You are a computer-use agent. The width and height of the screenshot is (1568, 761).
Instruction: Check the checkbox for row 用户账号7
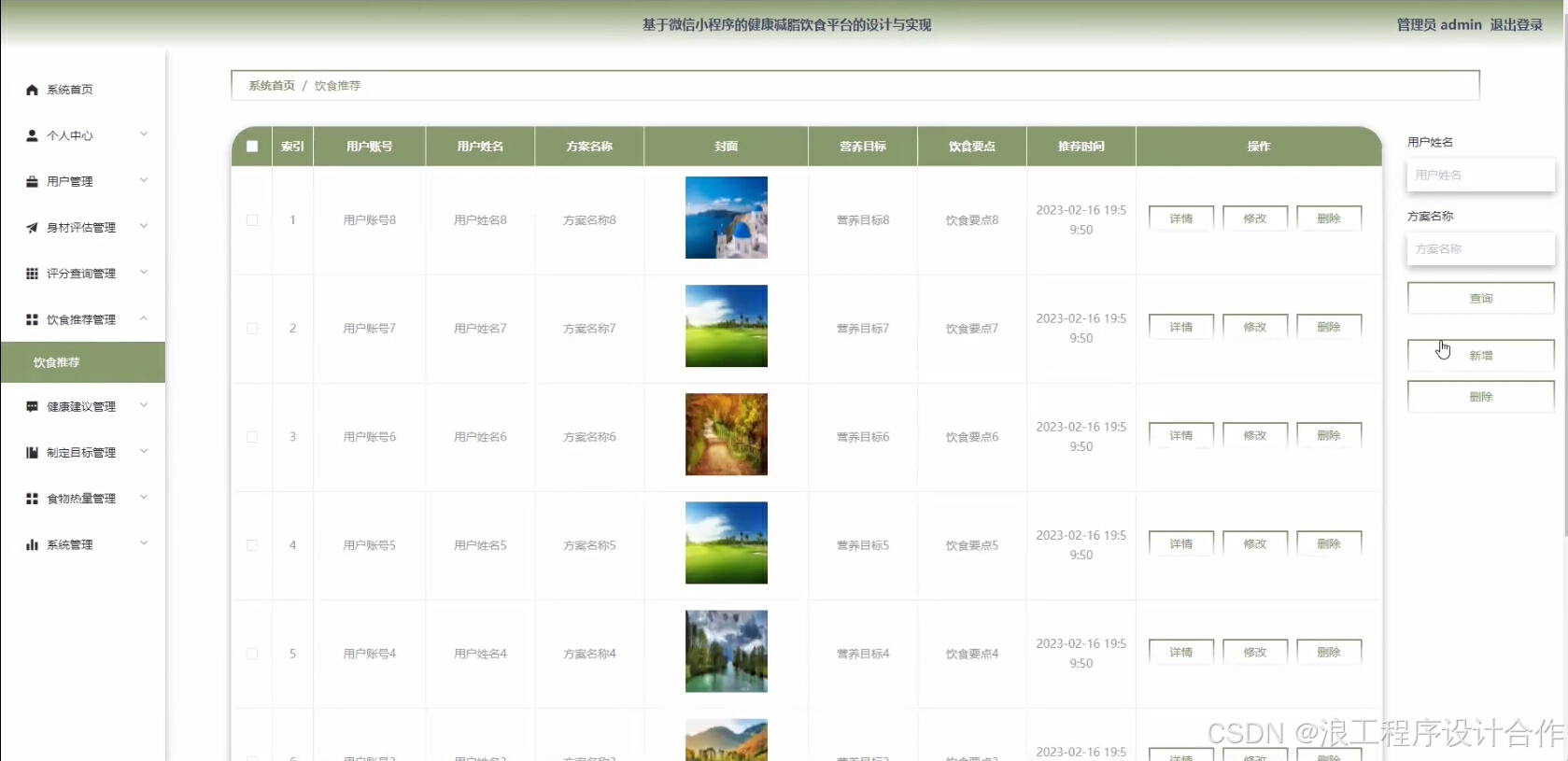coord(252,329)
